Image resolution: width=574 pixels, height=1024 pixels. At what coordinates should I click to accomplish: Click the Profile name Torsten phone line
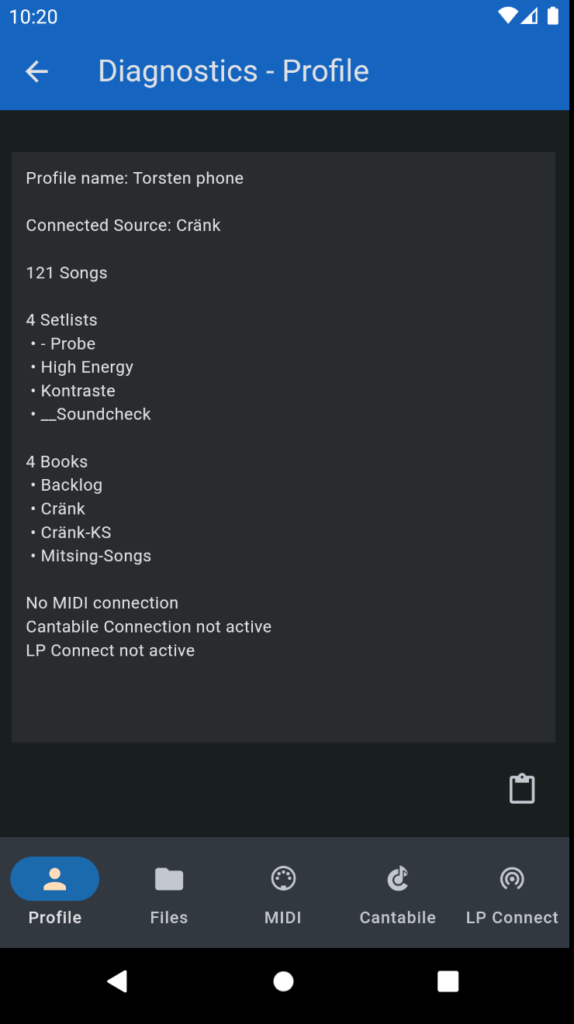[x=135, y=178]
